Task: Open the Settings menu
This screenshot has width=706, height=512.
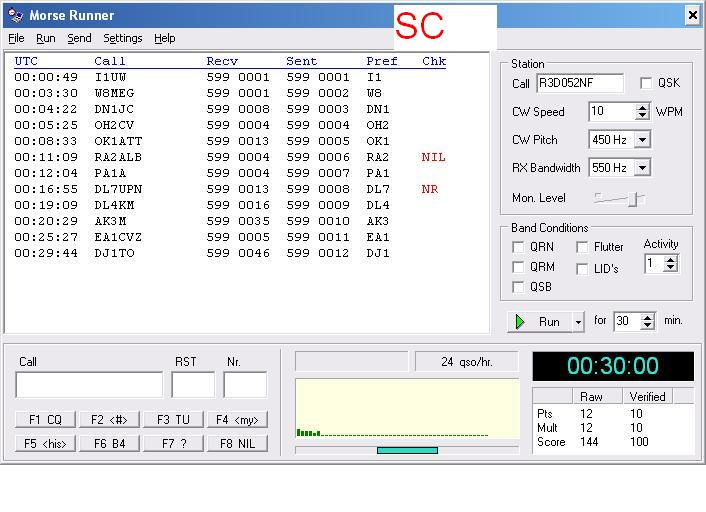Action: (x=123, y=38)
